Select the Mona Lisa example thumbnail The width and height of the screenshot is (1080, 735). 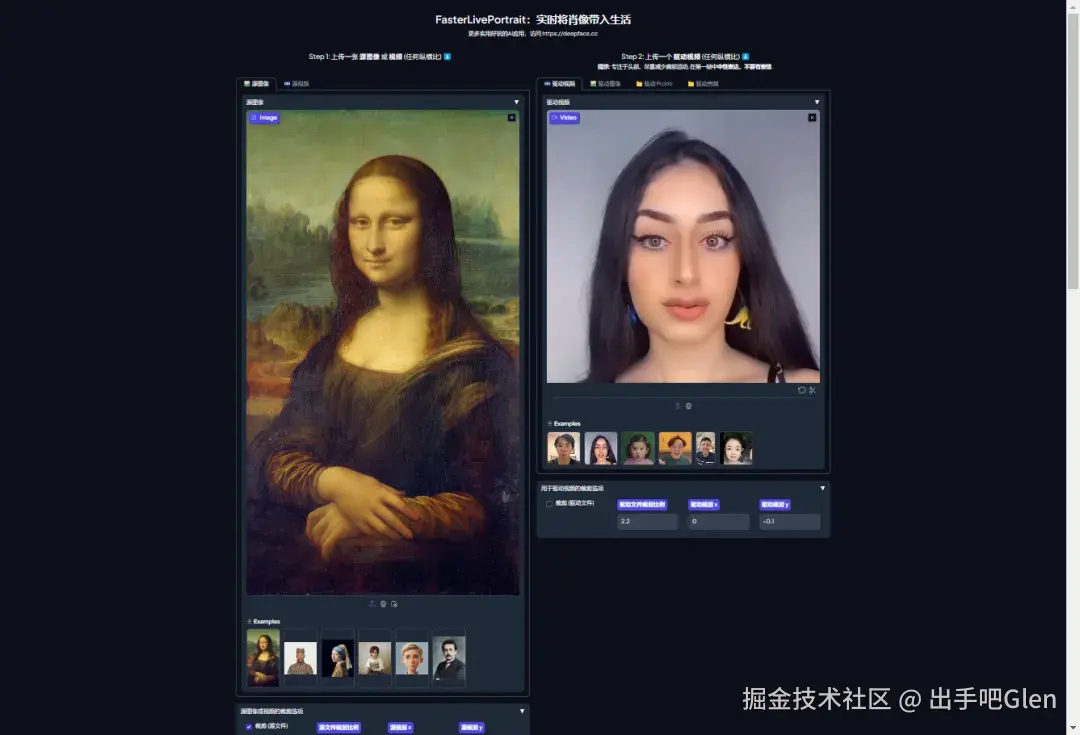coord(263,658)
